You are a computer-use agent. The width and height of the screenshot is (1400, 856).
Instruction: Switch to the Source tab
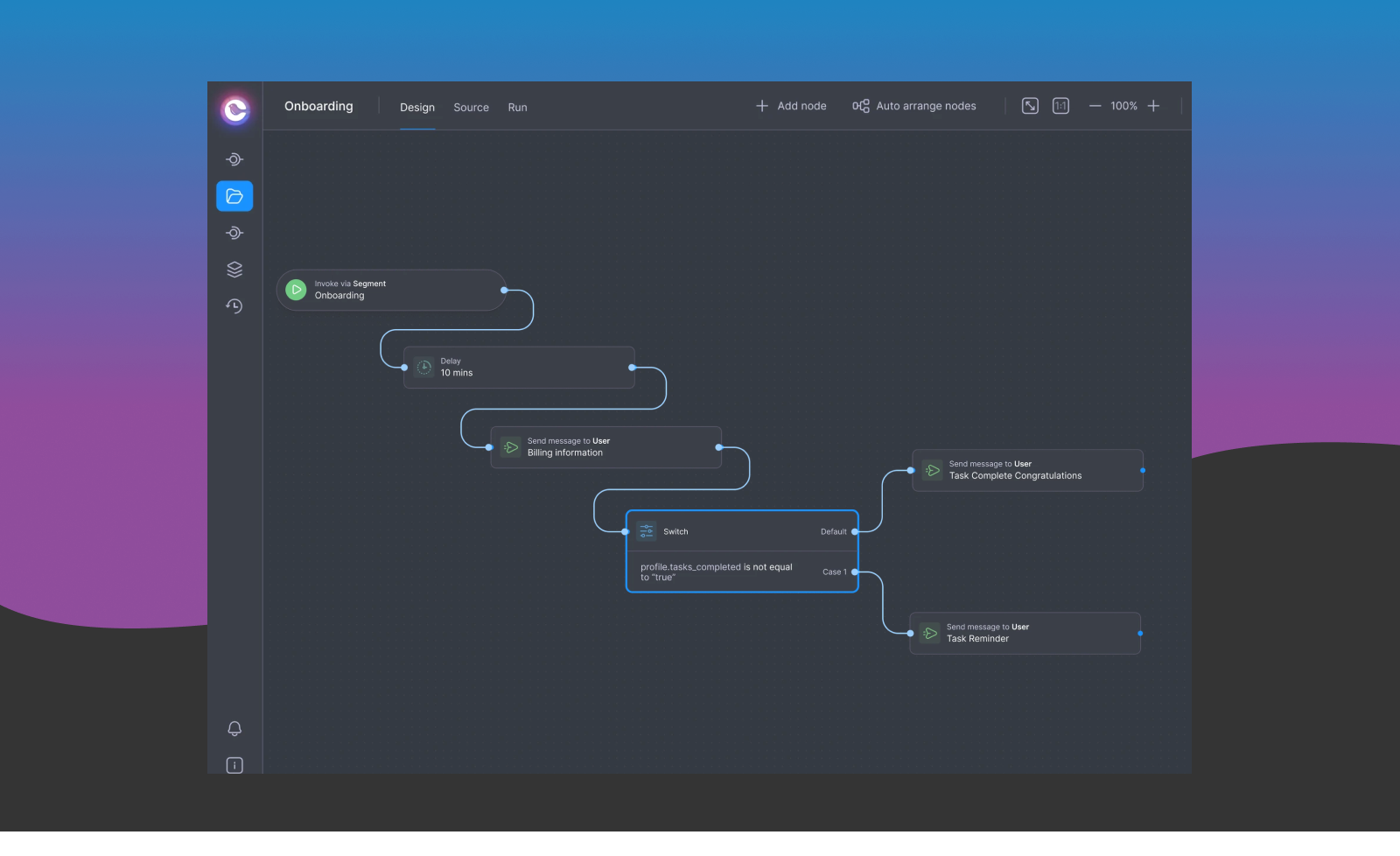click(x=471, y=107)
